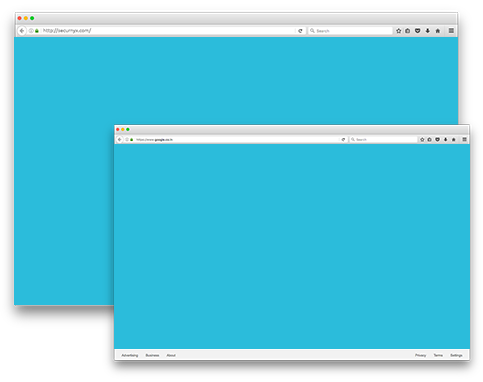Viewport: 483px width, 382px height.
Task: Open Settings in the Google footer
Action: (456, 355)
